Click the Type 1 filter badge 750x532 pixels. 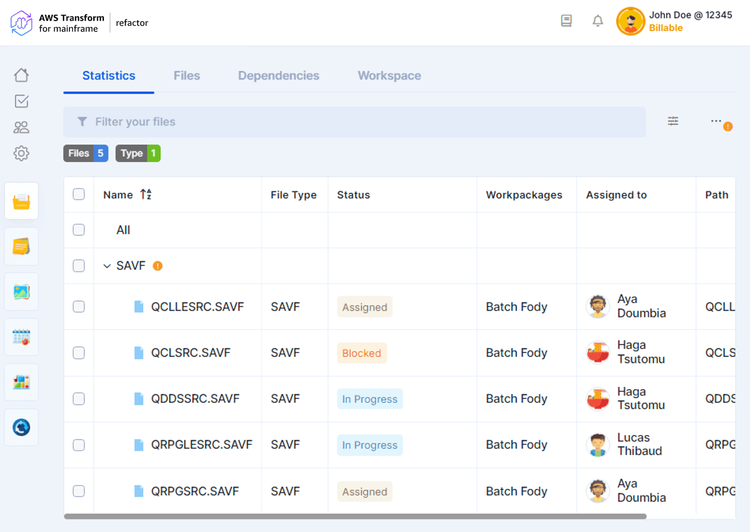[138, 153]
